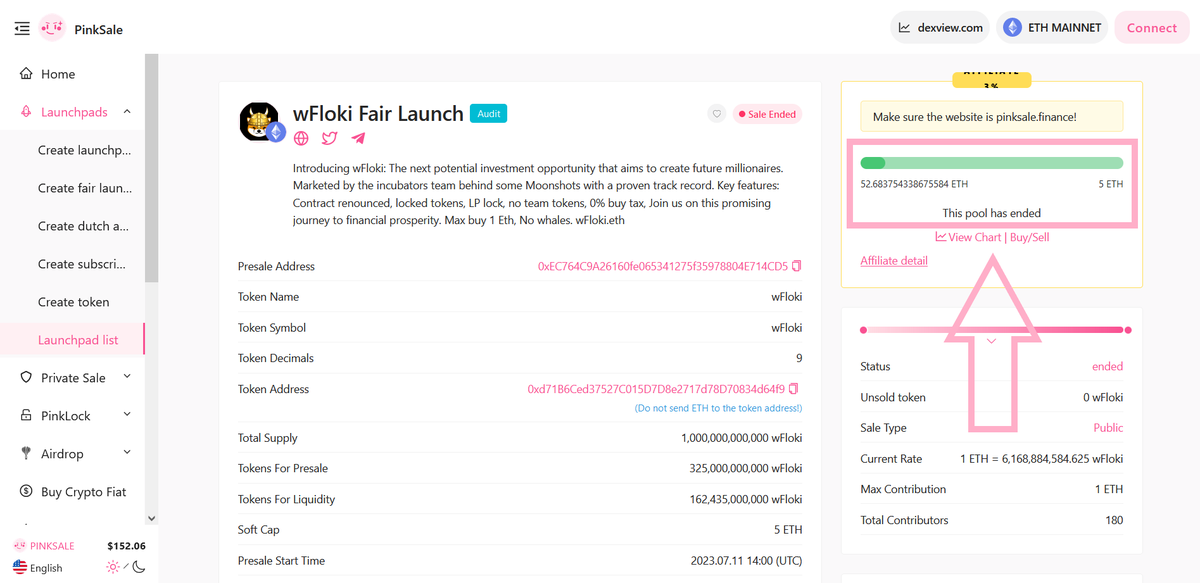This screenshot has width=1200, height=583.
Task: Expand the PinkLock submenu
Action: point(127,415)
